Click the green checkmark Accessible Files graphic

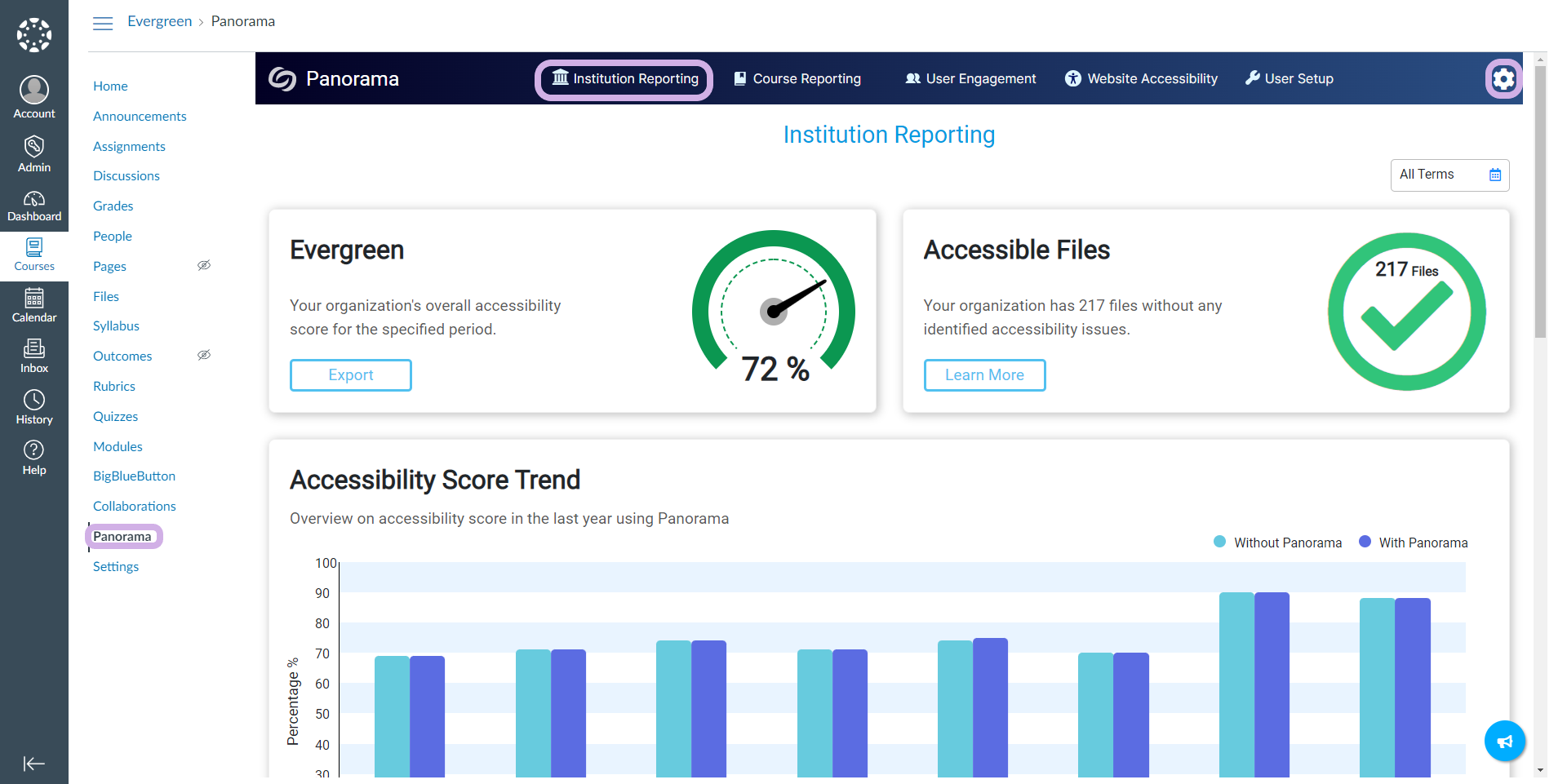point(1407,312)
